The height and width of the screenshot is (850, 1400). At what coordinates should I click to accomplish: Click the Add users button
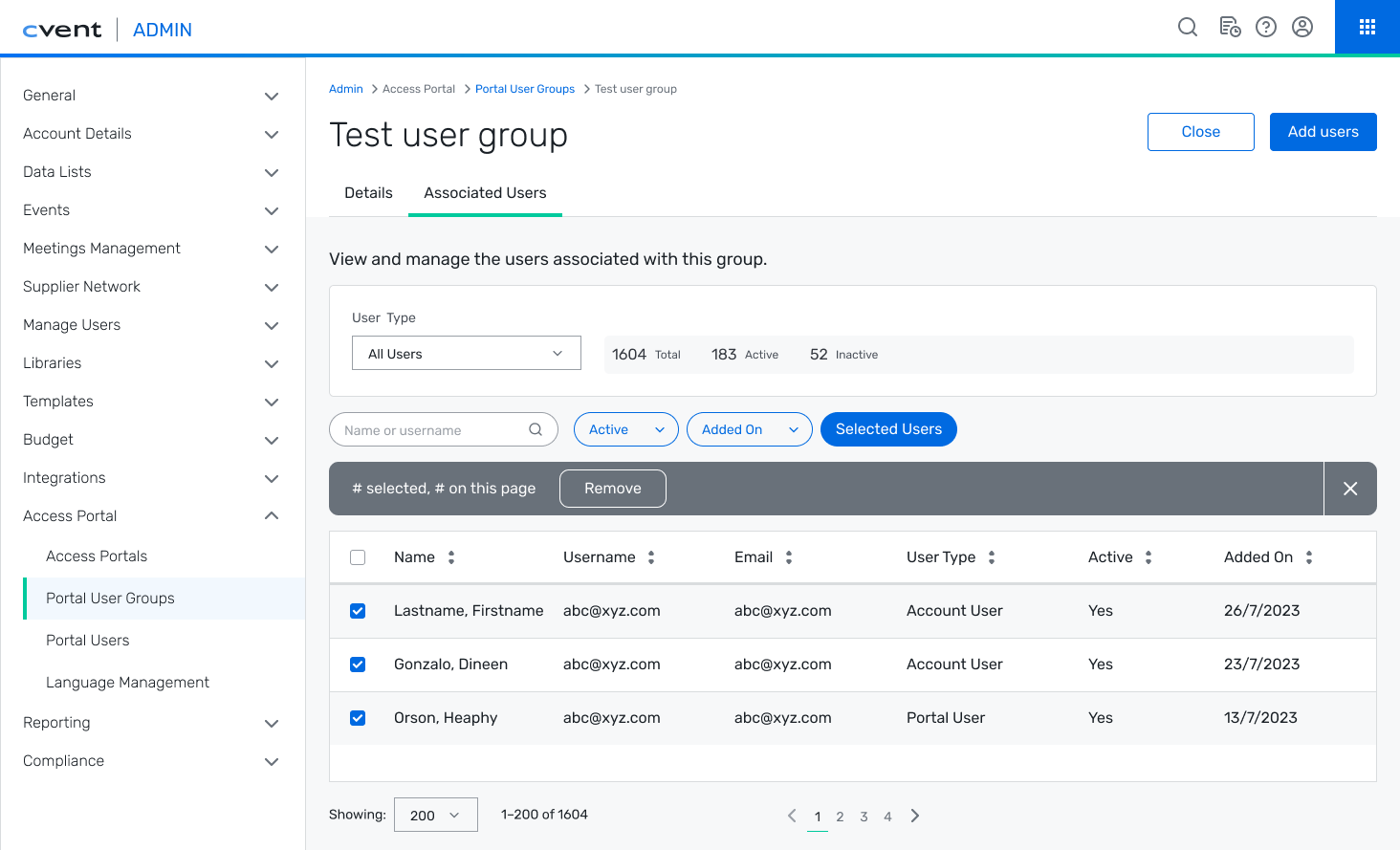[1323, 132]
